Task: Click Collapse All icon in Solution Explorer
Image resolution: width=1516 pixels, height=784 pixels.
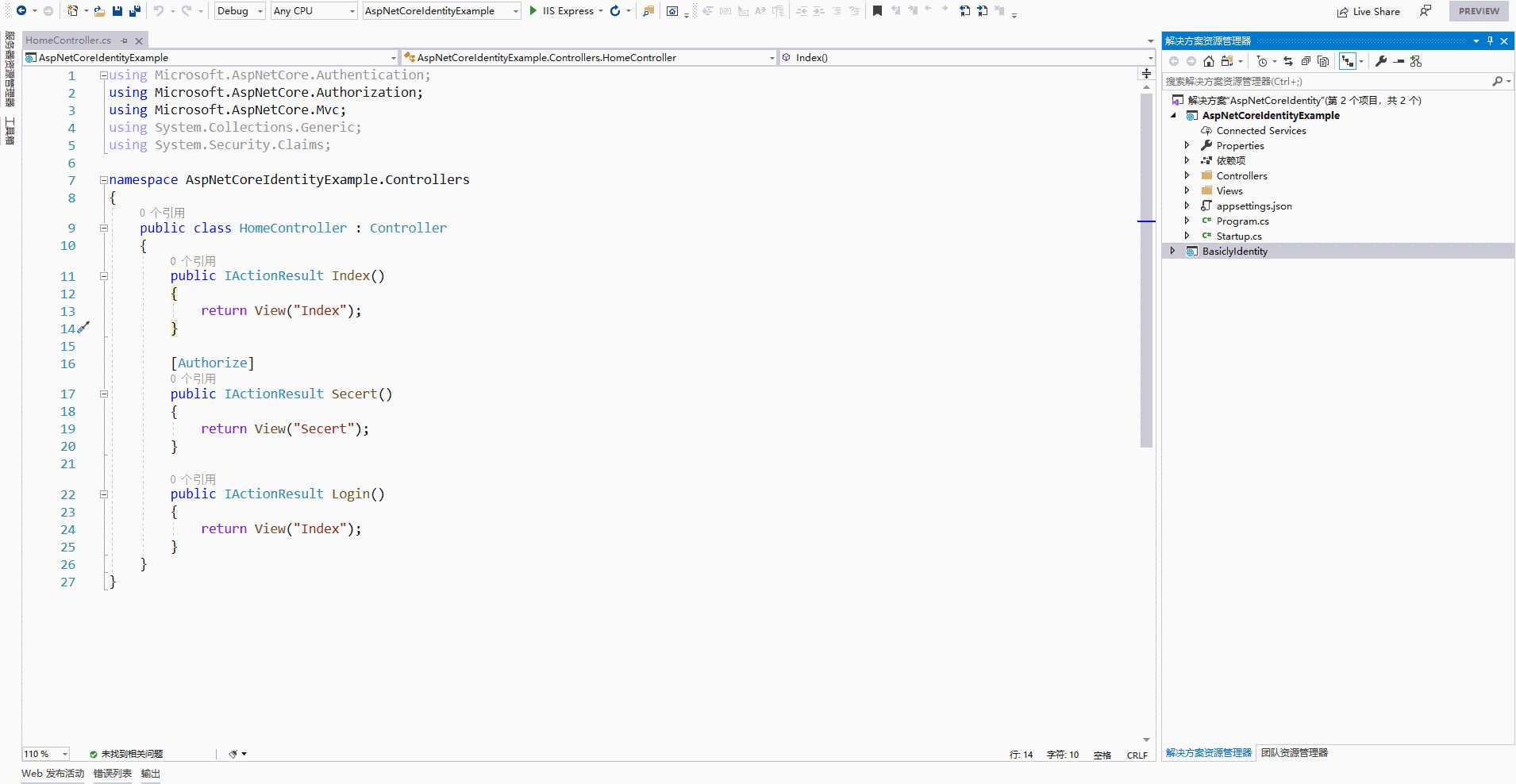Action: [x=1306, y=61]
